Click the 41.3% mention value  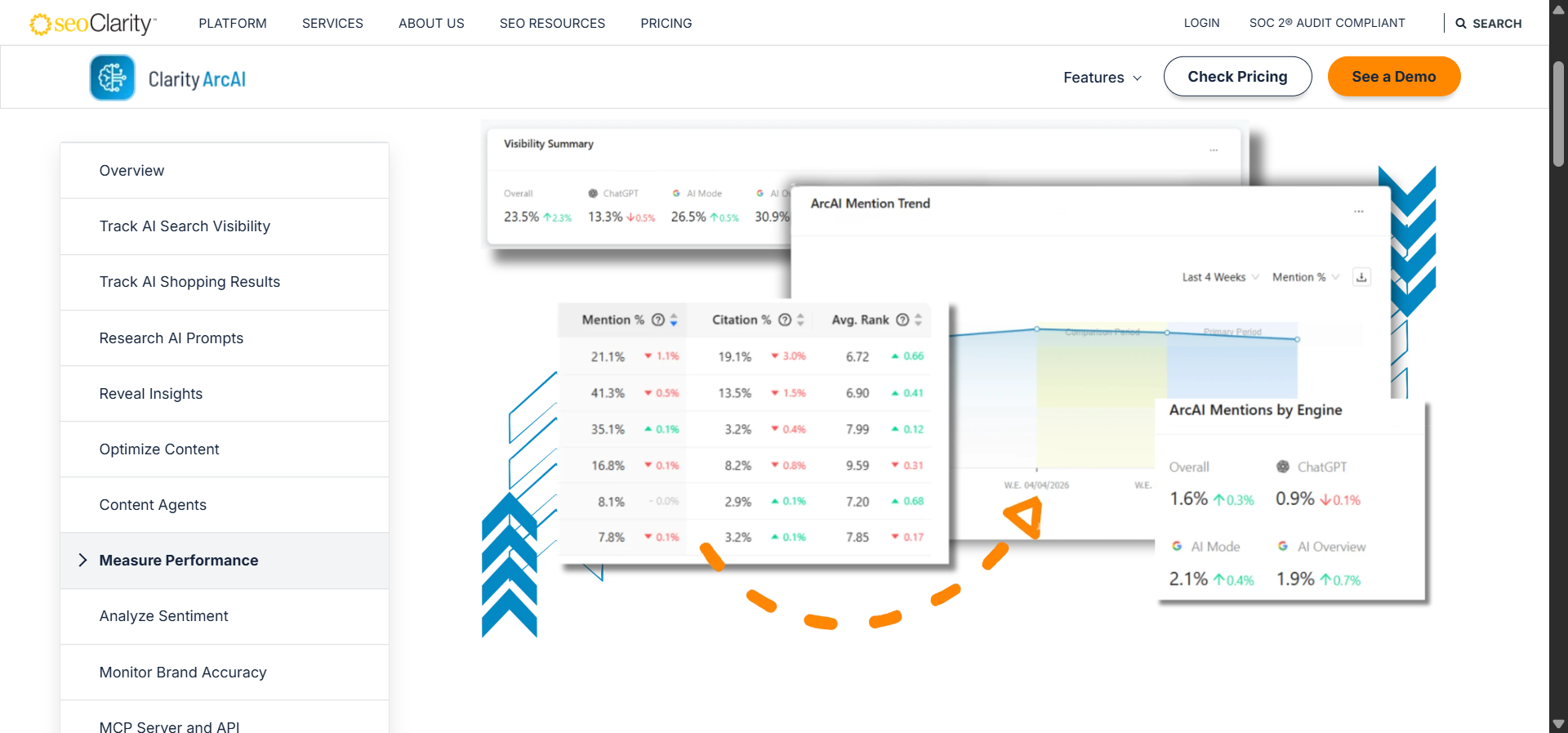pos(608,393)
